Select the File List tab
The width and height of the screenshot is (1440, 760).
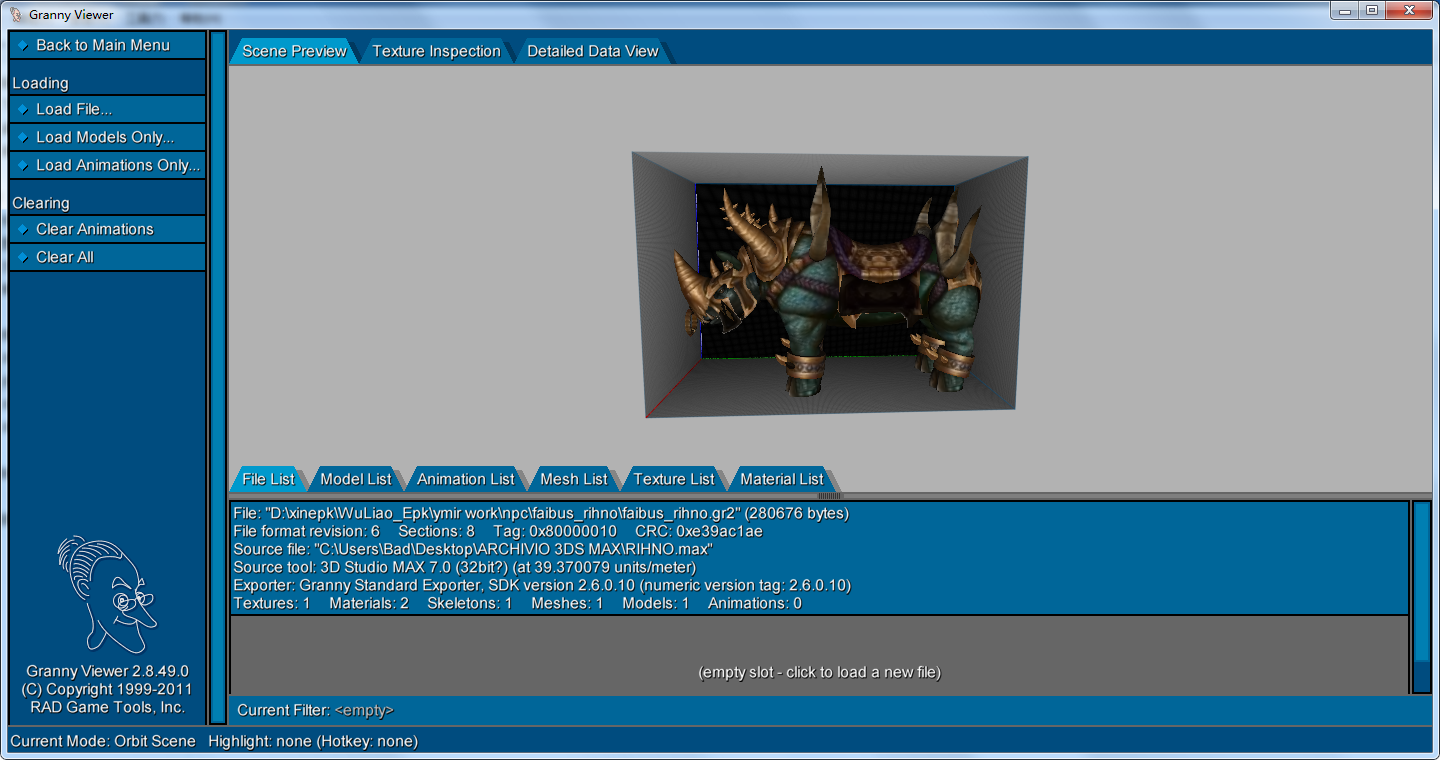coord(268,479)
